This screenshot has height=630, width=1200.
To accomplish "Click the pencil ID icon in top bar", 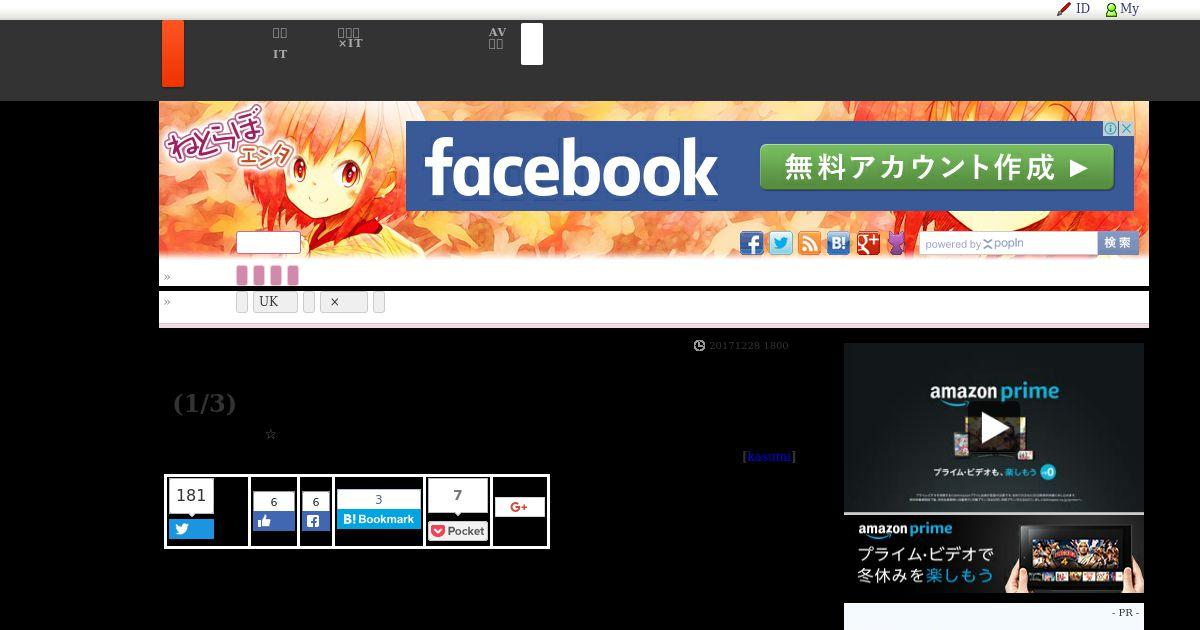I will click(x=1064, y=9).
